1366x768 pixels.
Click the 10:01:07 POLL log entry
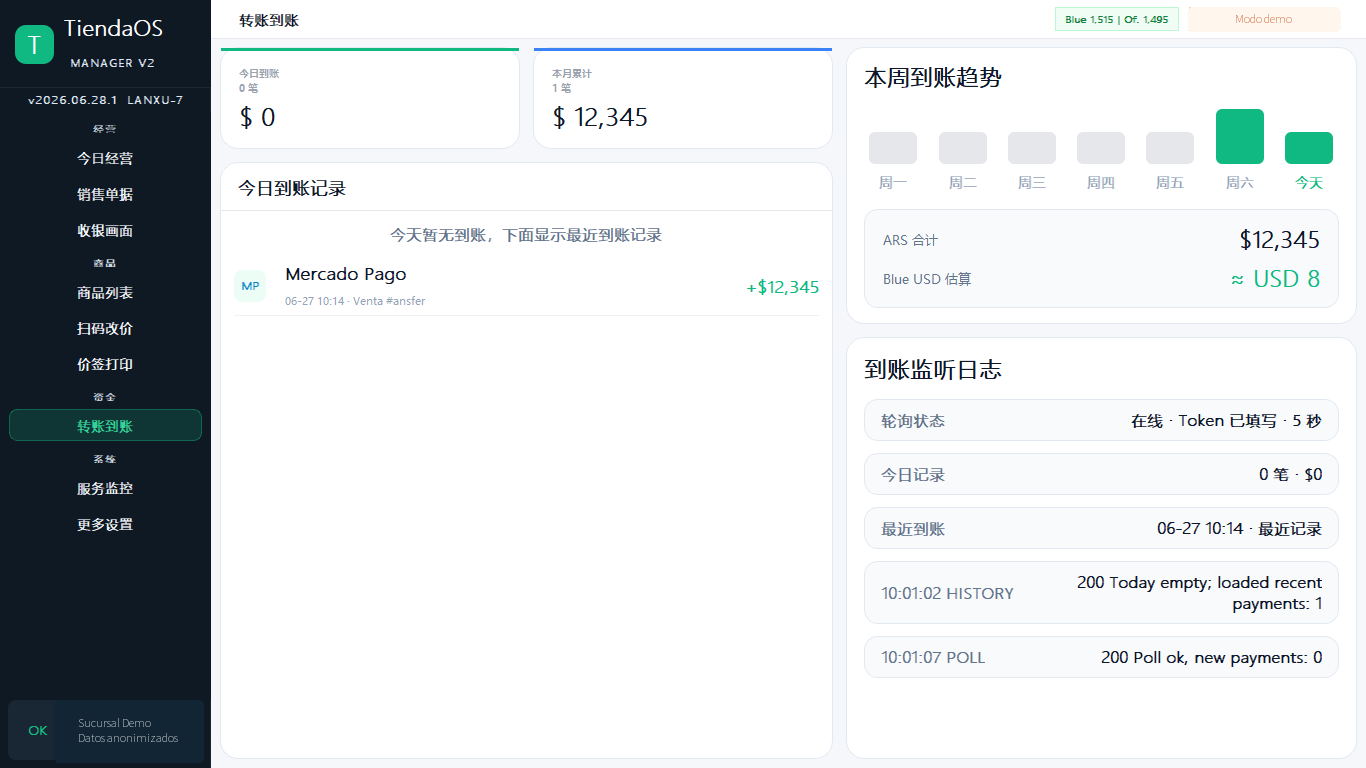(1101, 657)
